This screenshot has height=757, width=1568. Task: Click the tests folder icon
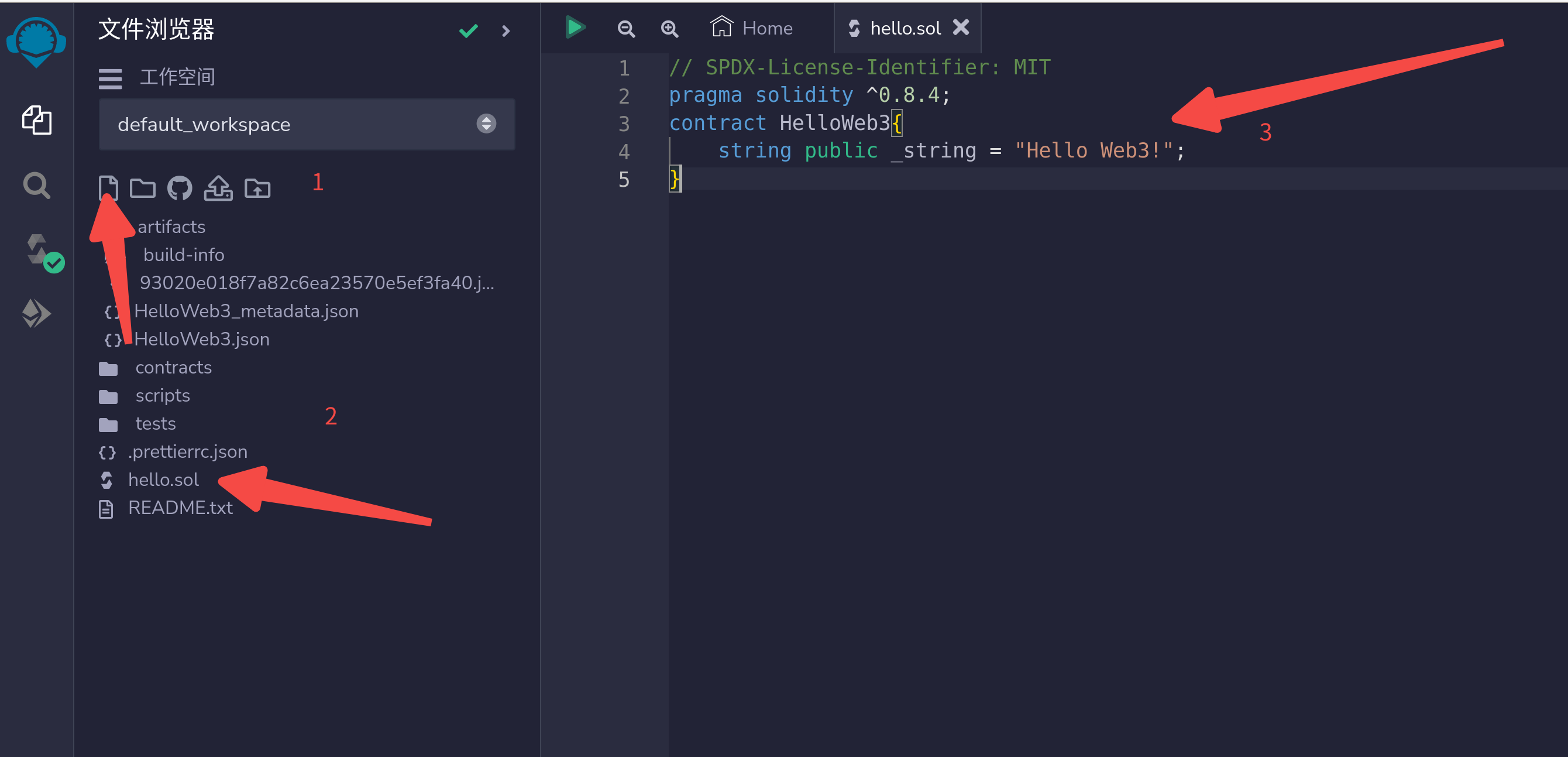pyautogui.click(x=108, y=424)
